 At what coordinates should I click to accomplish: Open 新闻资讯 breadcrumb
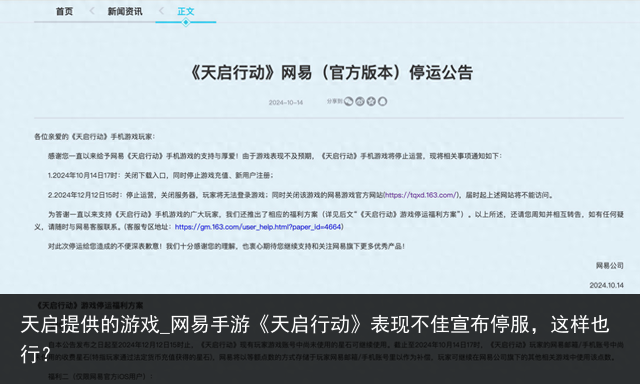[x=125, y=11]
